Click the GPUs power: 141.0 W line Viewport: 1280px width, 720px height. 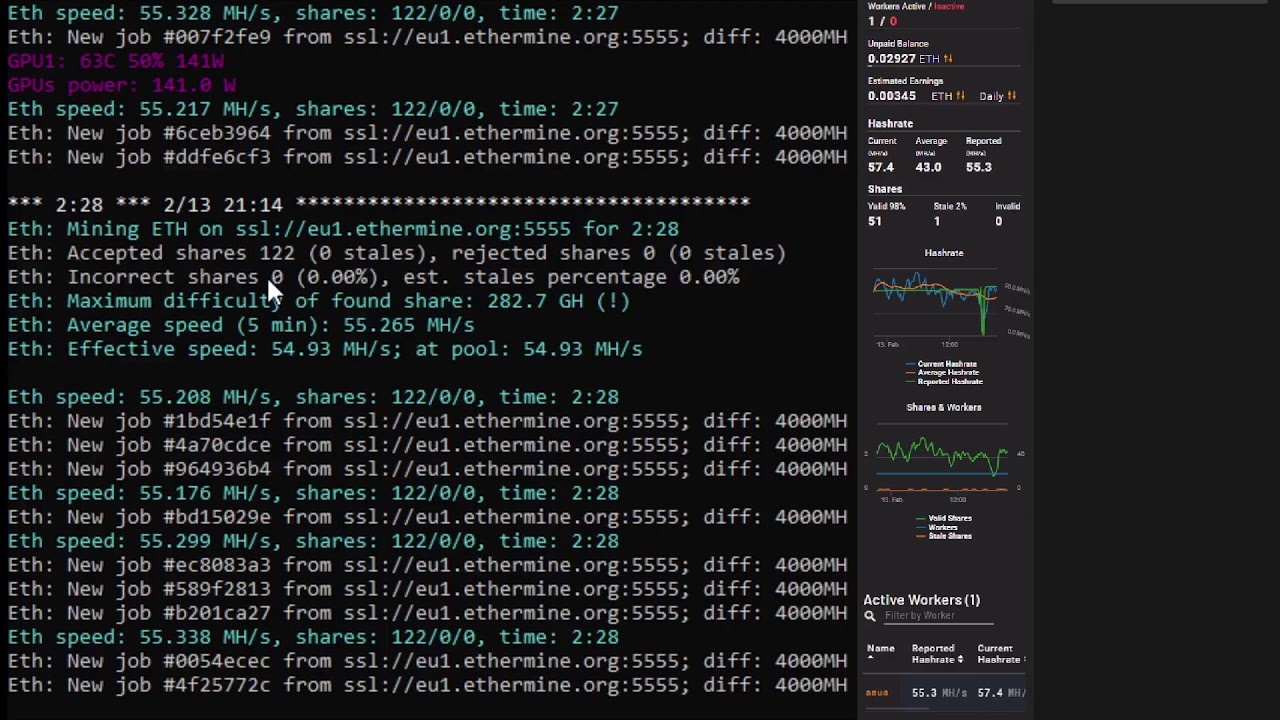(121, 85)
